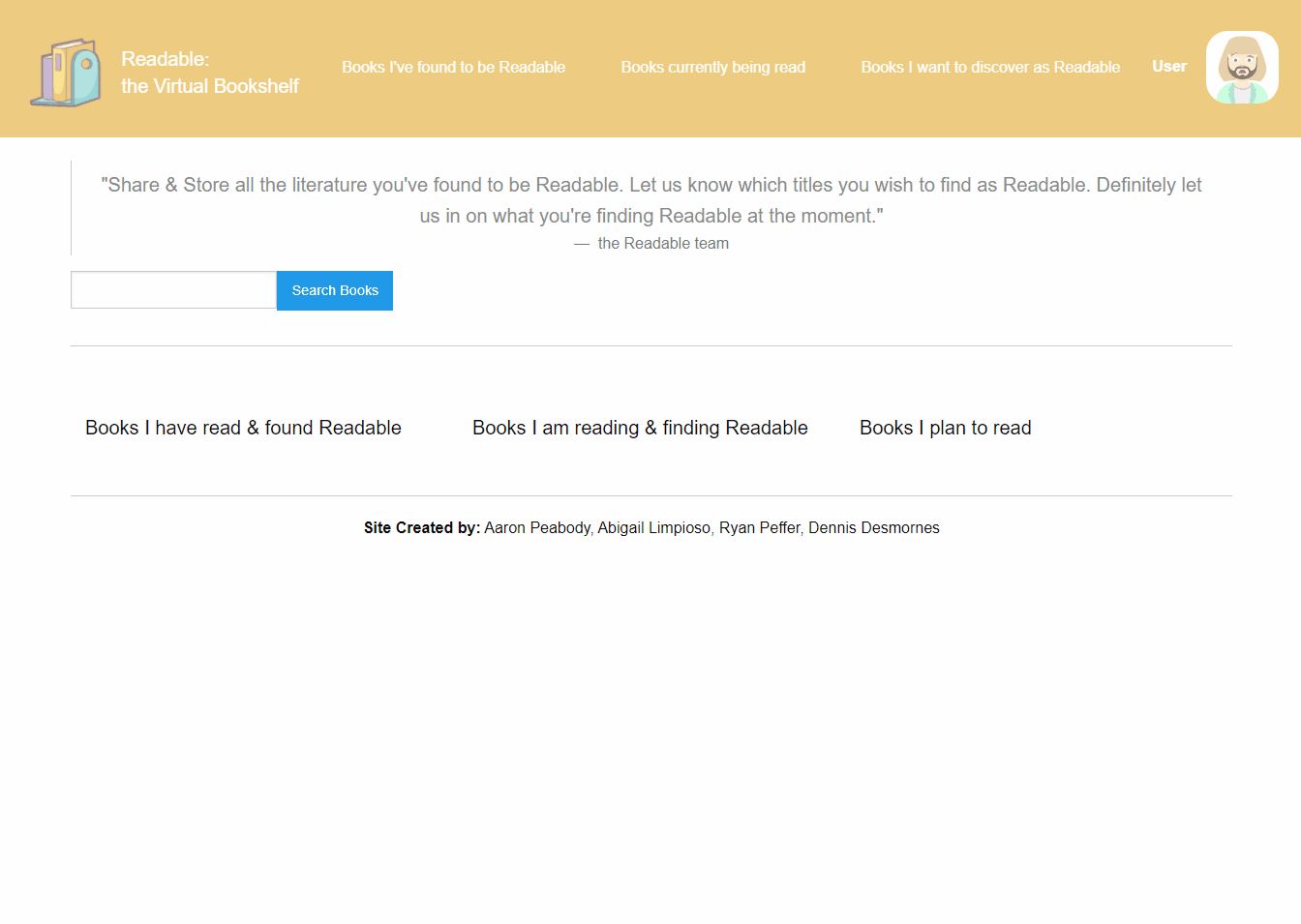Click the quote text beginning "Share & Store"
This screenshot has width=1301, height=924.
click(x=651, y=200)
